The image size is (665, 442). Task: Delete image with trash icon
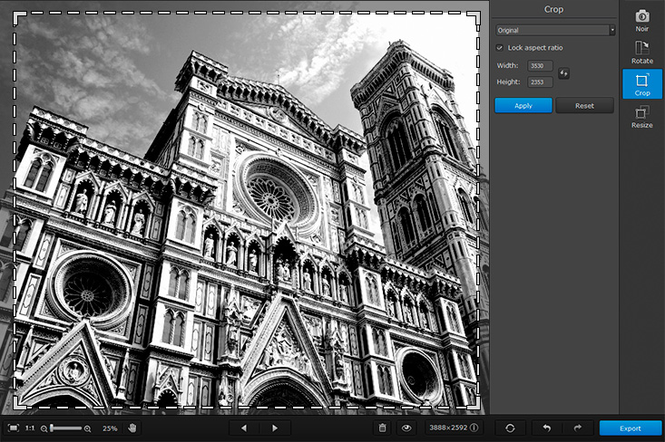[x=382, y=428]
